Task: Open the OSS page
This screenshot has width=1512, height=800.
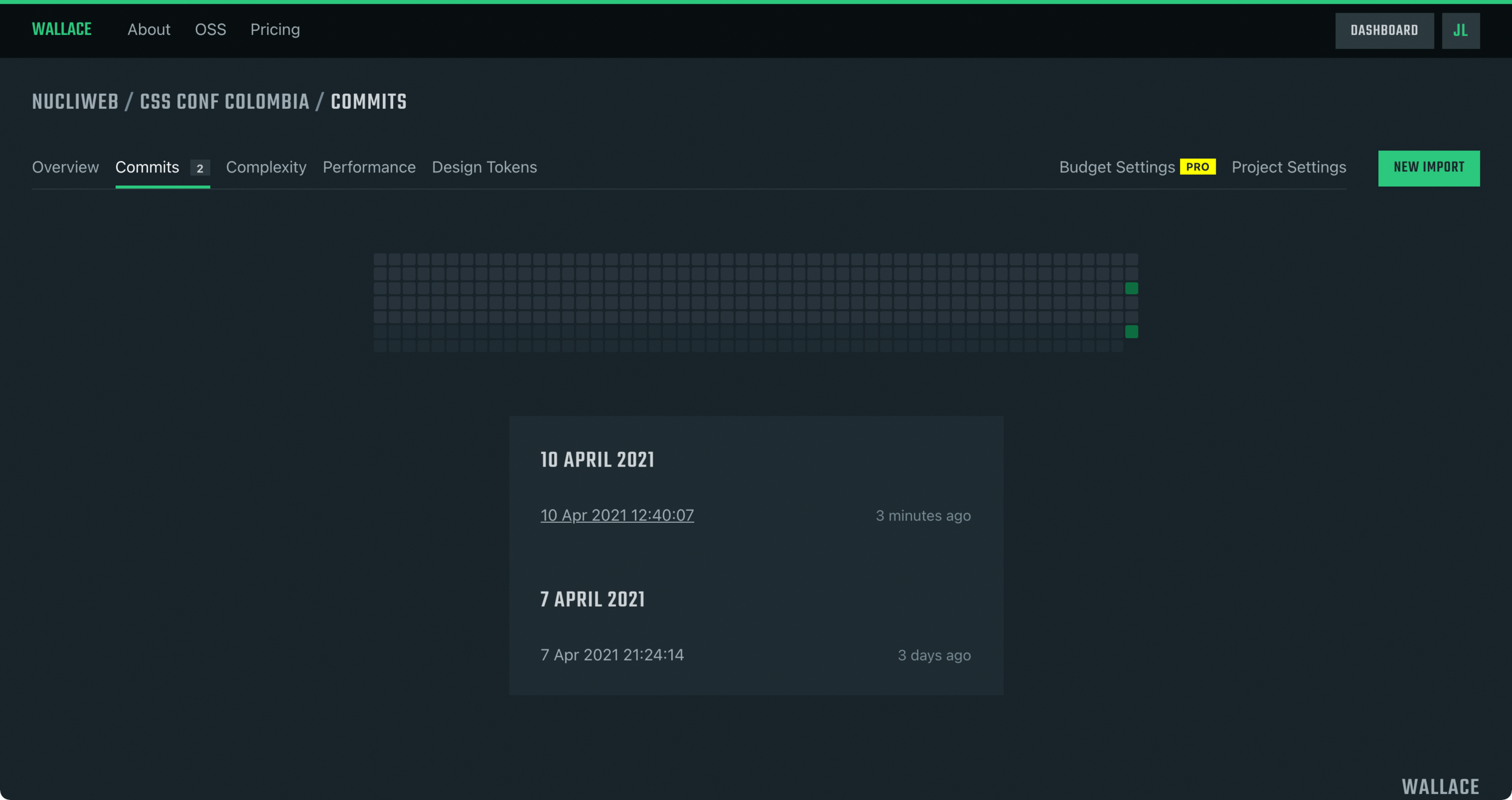Action: (x=210, y=30)
